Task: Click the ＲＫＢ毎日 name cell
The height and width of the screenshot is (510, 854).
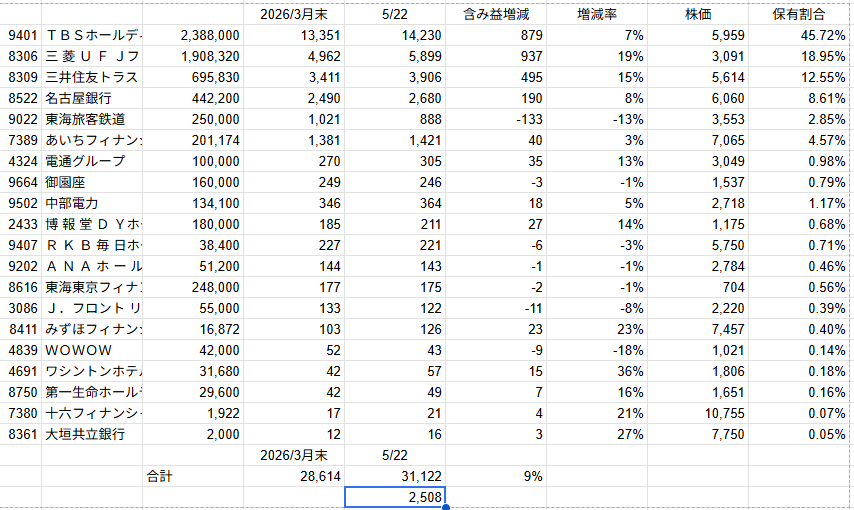Action: [x=92, y=245]
